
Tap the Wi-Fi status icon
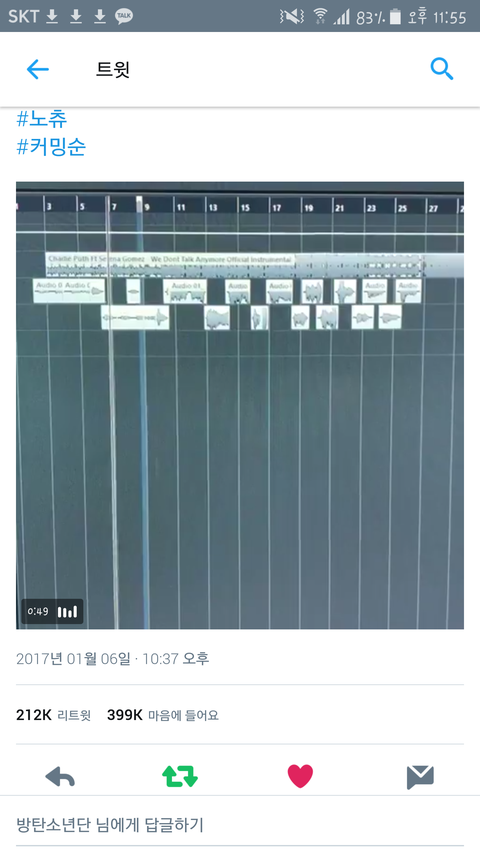click(321, 16)
